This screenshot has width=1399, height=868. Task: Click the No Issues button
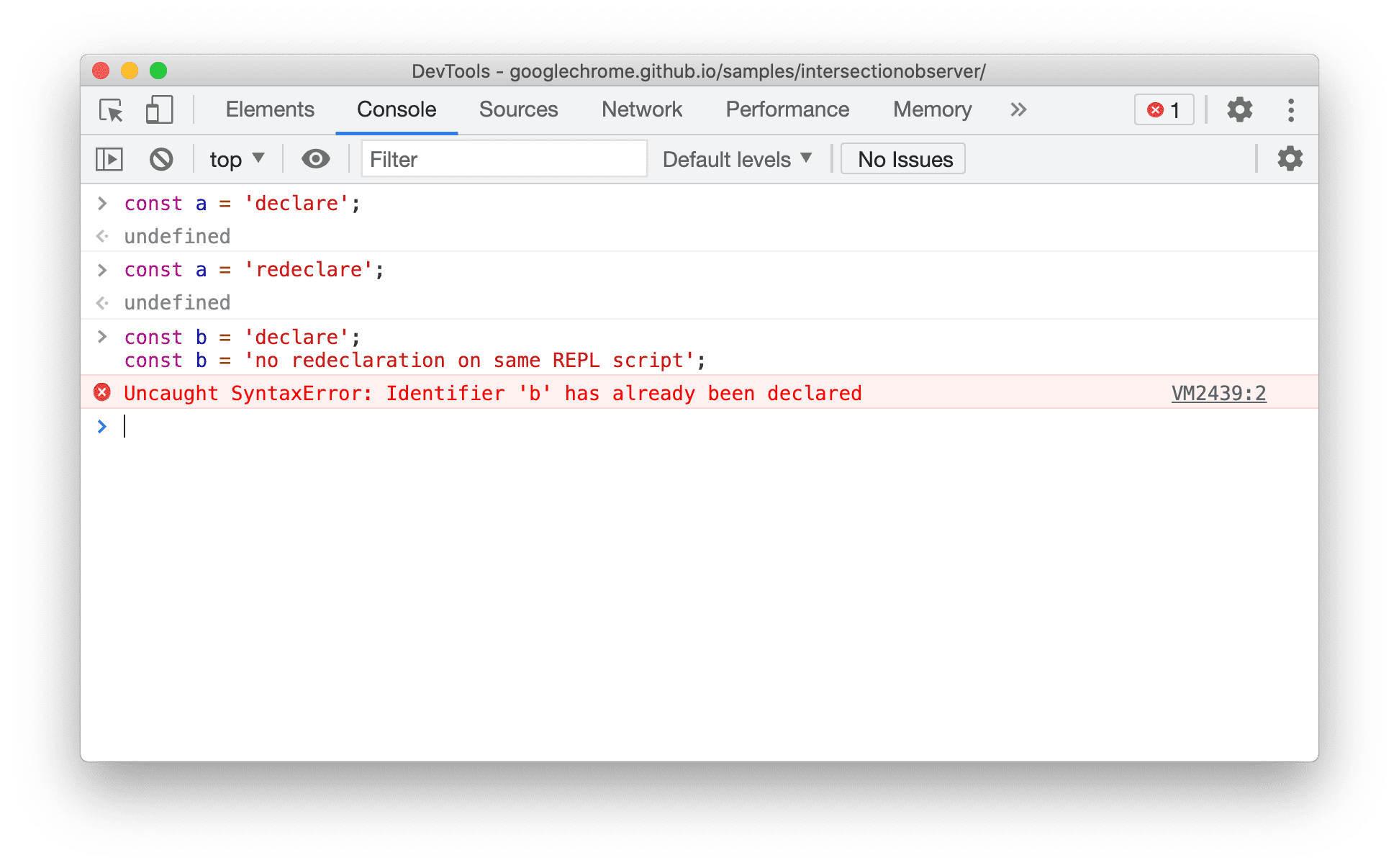(x=905, y=159)
